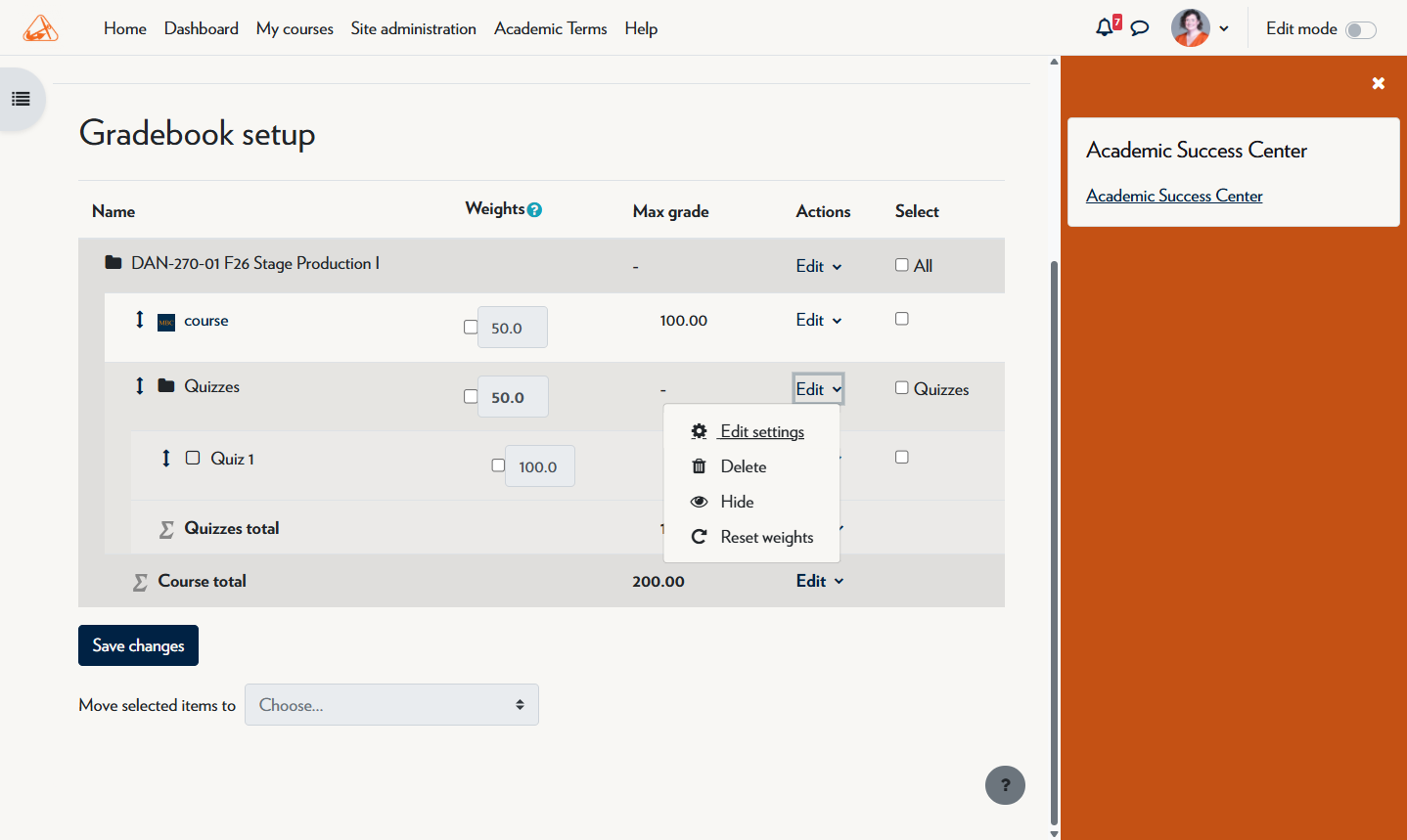
Task: Open the course index drawer icon
Action: (21, 99)
